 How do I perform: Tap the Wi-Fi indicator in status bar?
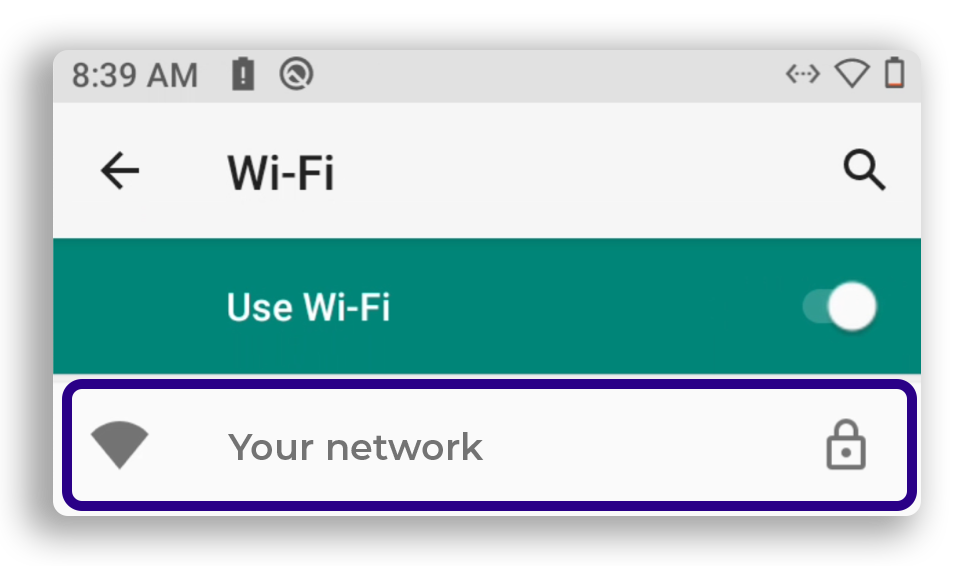click(x=852, y=74)
